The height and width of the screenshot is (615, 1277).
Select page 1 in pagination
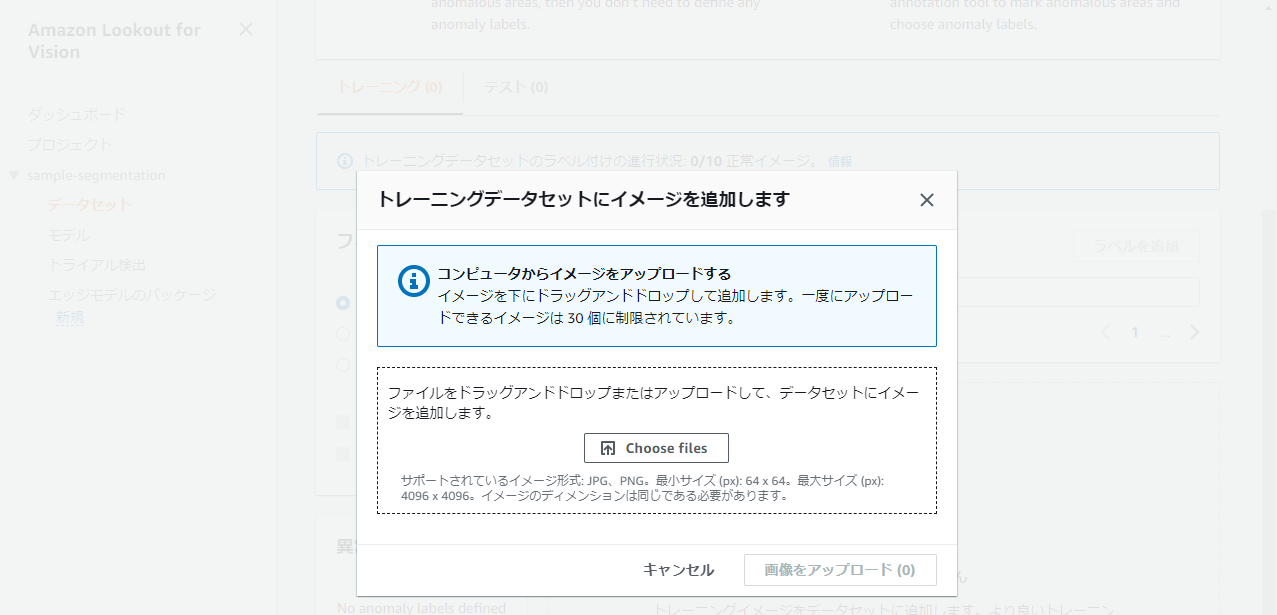point(1135,333)
